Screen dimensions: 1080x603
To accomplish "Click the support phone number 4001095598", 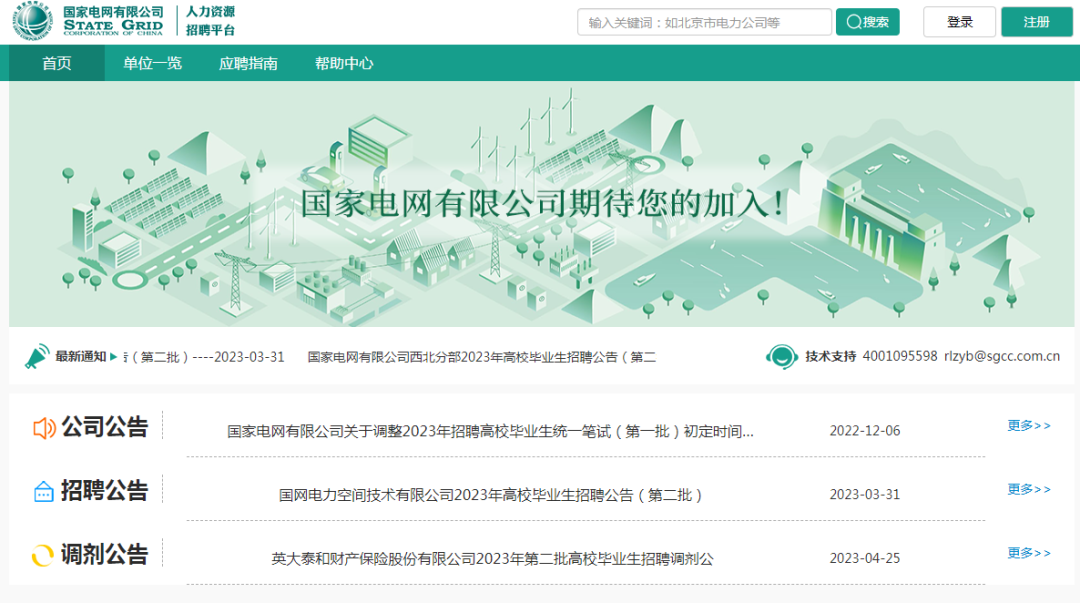I will [x=900, y=356].
